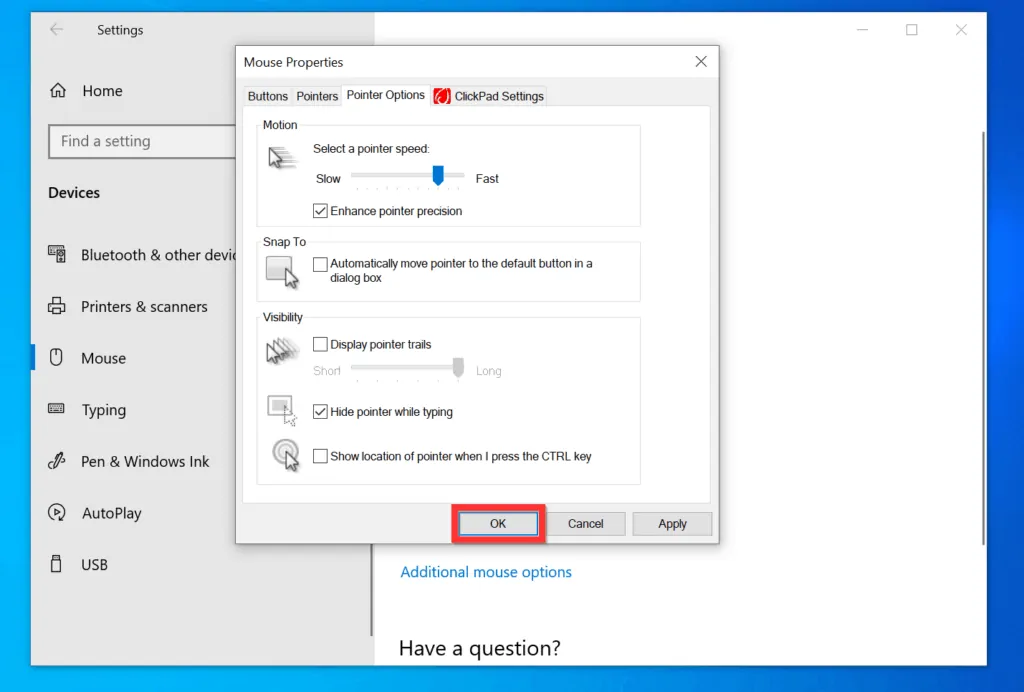Enable Display pointer trails checkbox
Image resolution: width=1024 pixels, height=692 pixels.
click(320, 344)
